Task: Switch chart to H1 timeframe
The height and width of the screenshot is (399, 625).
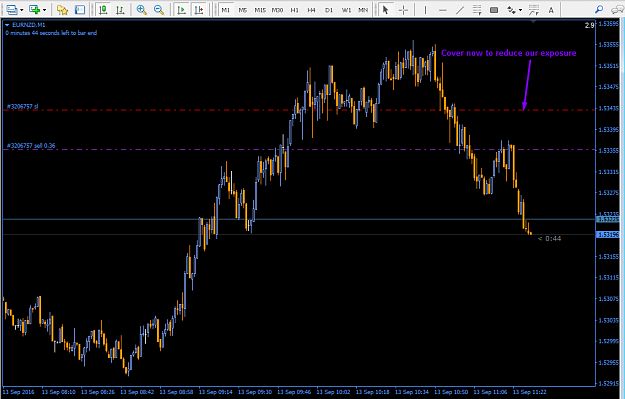Action: [x=295, y=10]
